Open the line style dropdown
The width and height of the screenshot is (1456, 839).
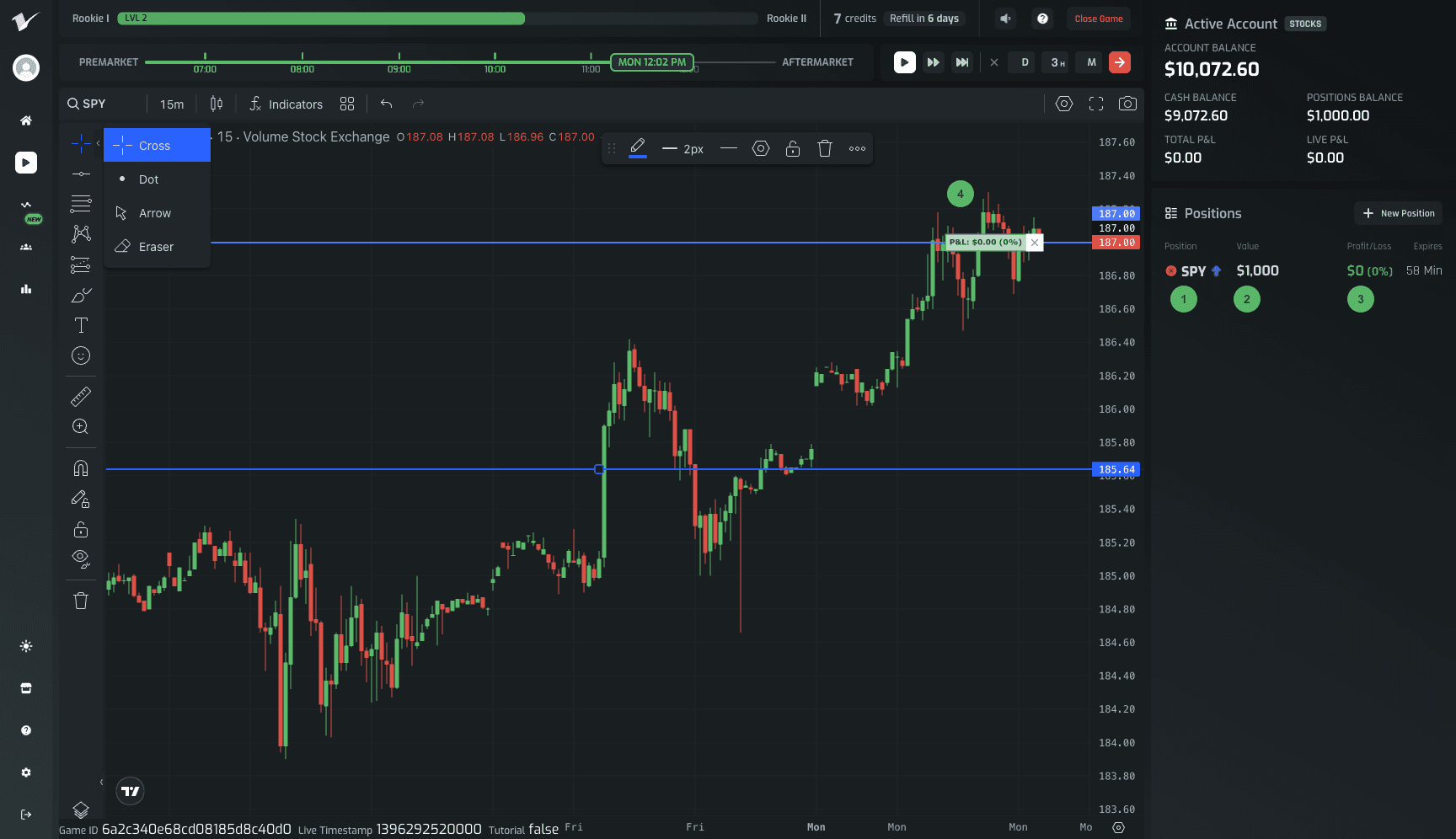point(729,149)
